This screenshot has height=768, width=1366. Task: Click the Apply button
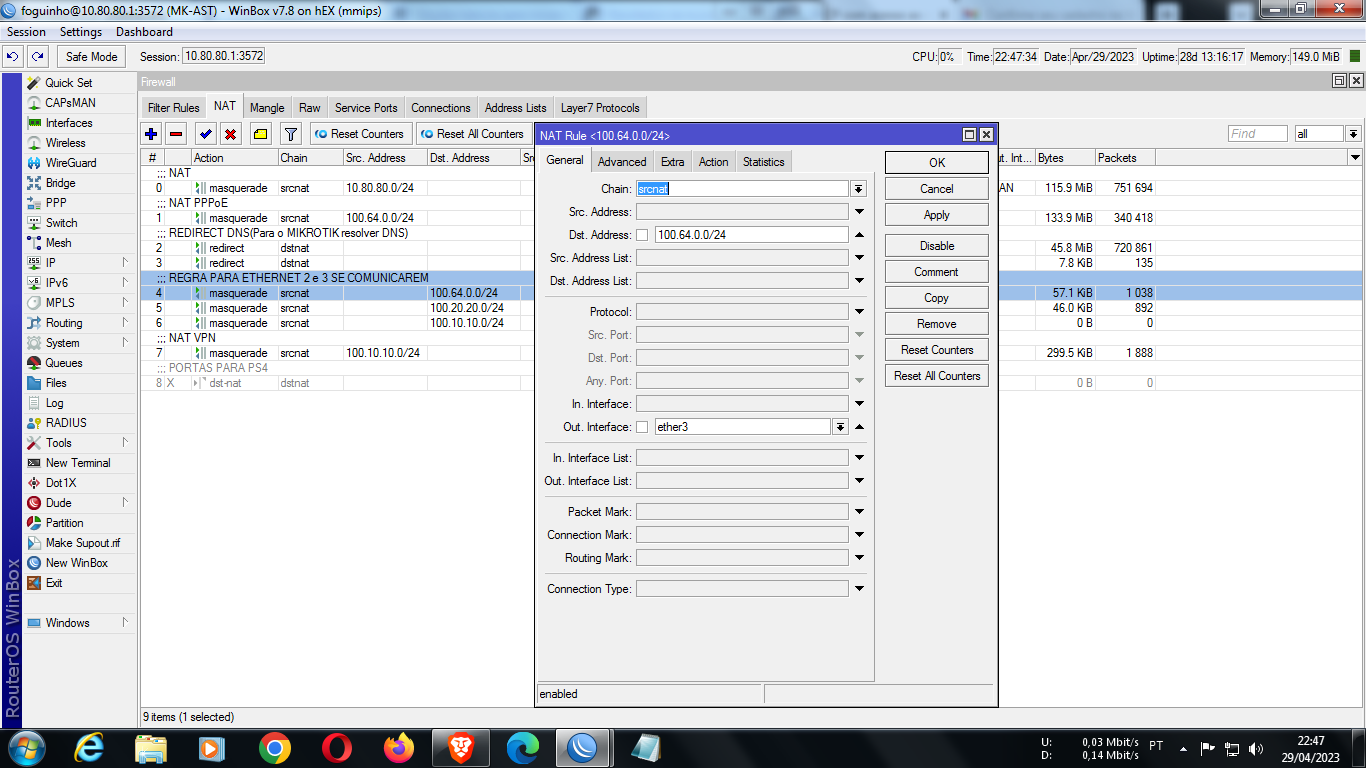(937, 215)
